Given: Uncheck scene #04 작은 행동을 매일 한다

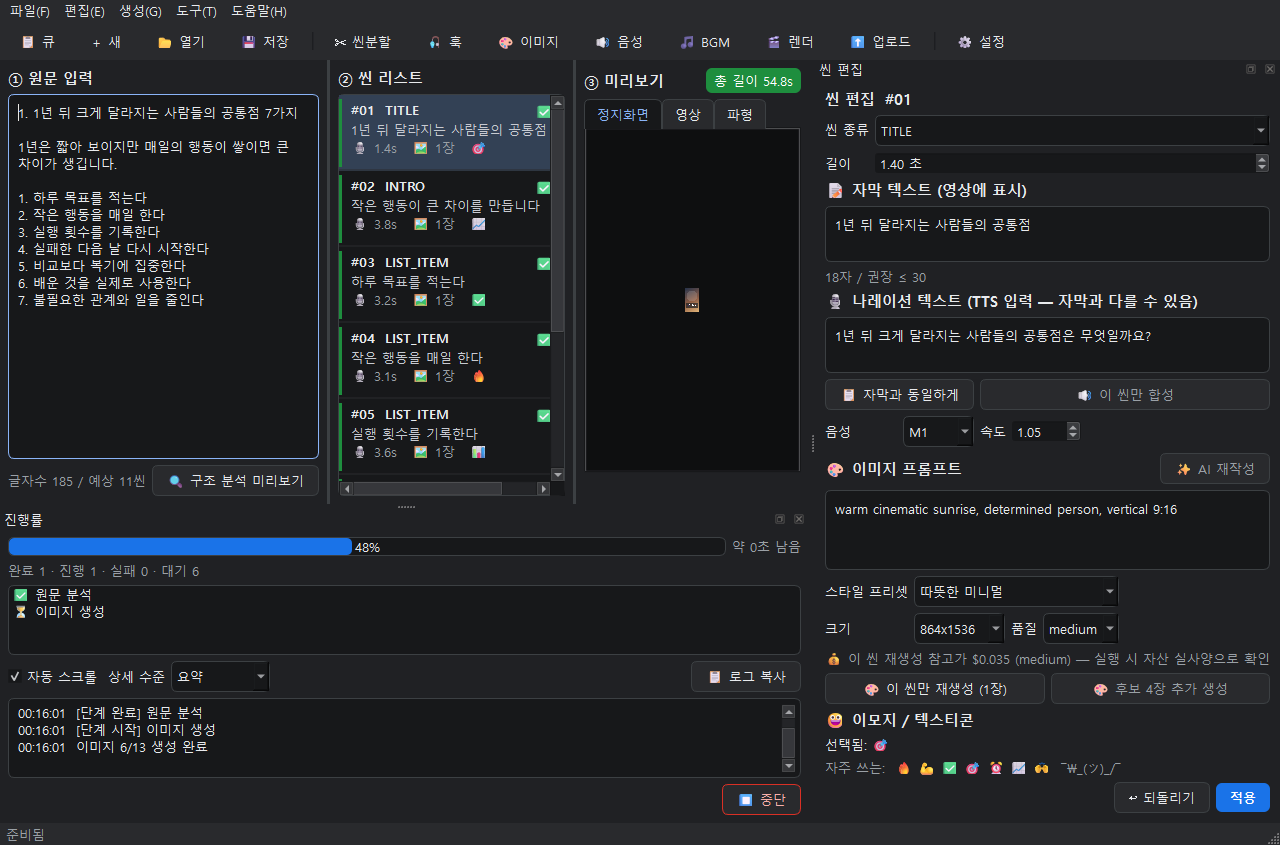Looking at the screenshot, I should tap(544, 340).
